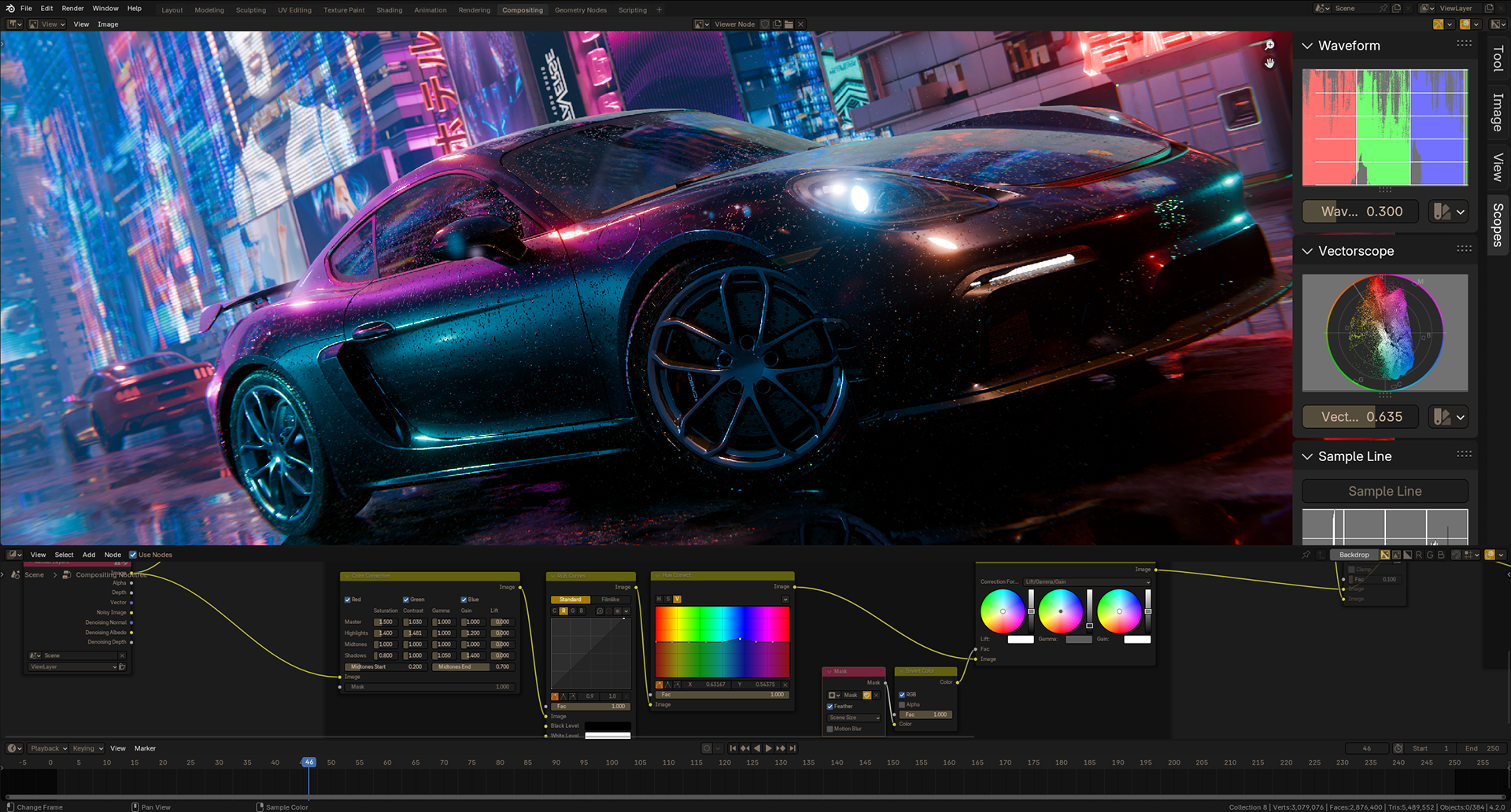Open the Lift/Gamma/Gain correction formula dropdown

click(1087, 582)
